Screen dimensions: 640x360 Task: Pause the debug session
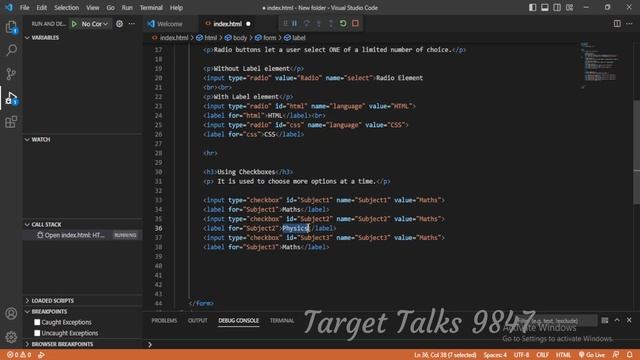tap(294, 23)
